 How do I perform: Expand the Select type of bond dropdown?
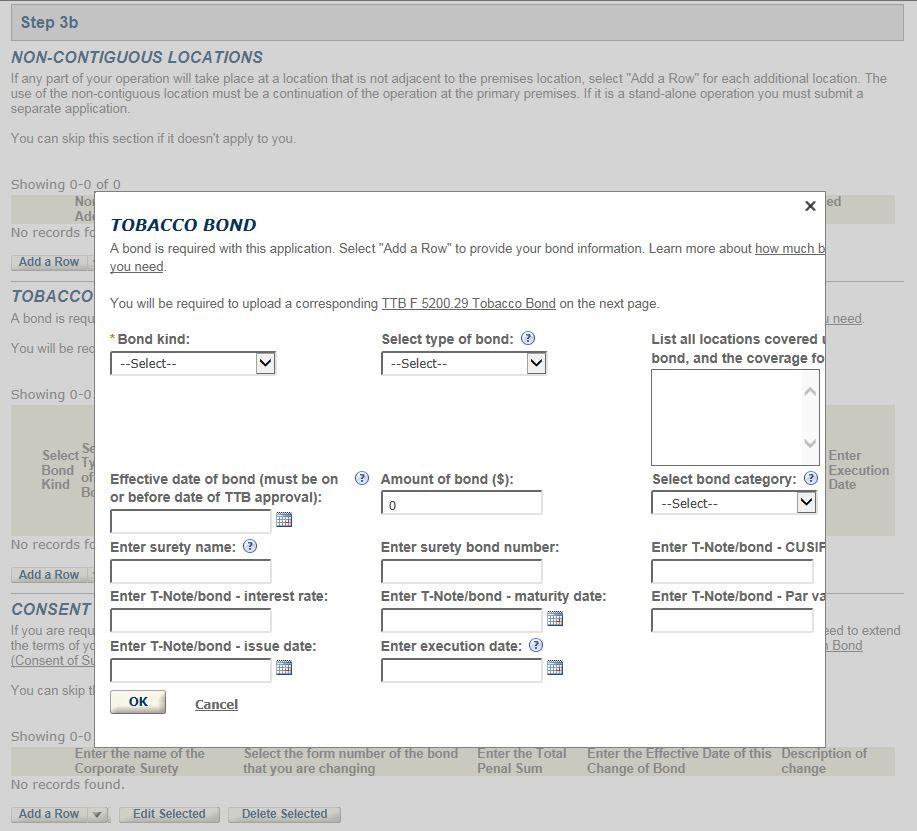tap(464, 364)
